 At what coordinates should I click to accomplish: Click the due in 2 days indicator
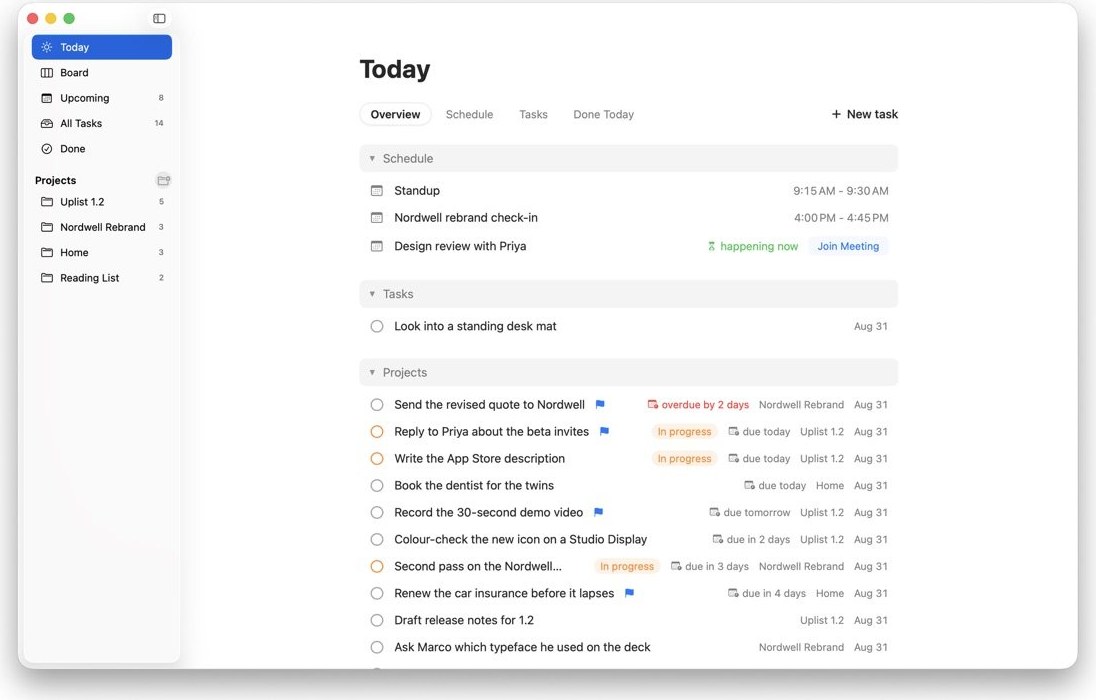(751, 539)
